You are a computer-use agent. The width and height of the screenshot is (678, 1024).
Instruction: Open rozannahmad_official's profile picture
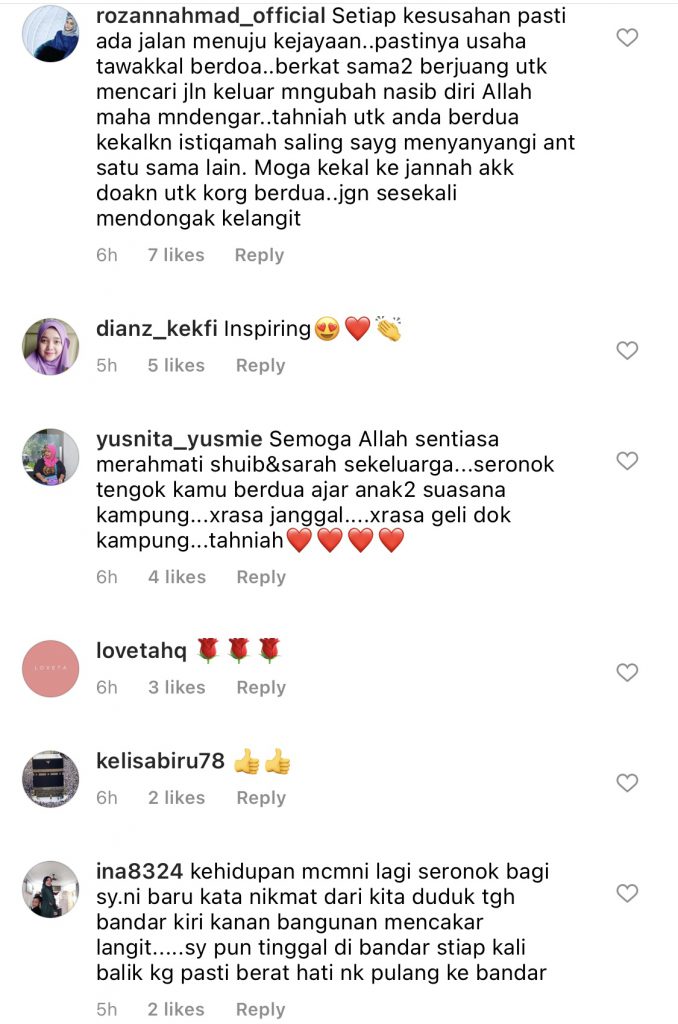click(x=51, y=34)
